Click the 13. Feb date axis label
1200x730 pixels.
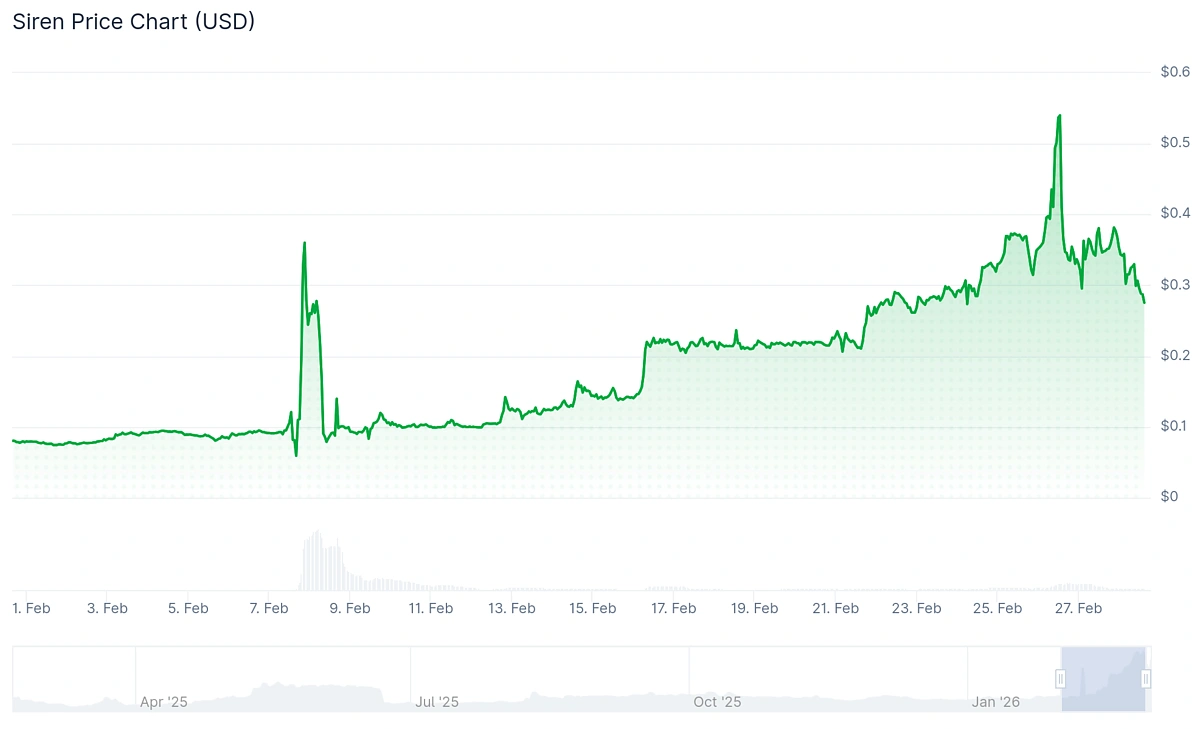tap(511, 608)
